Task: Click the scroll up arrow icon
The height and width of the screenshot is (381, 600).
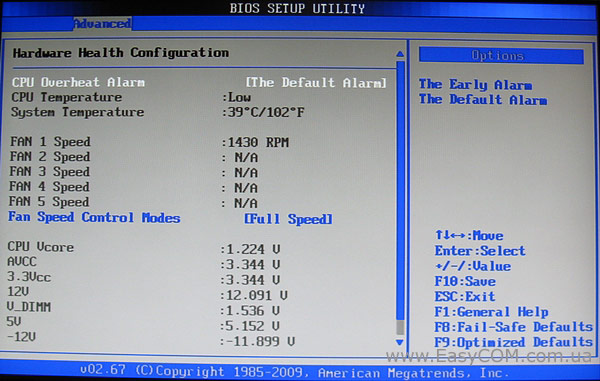Action: [400, 54]
